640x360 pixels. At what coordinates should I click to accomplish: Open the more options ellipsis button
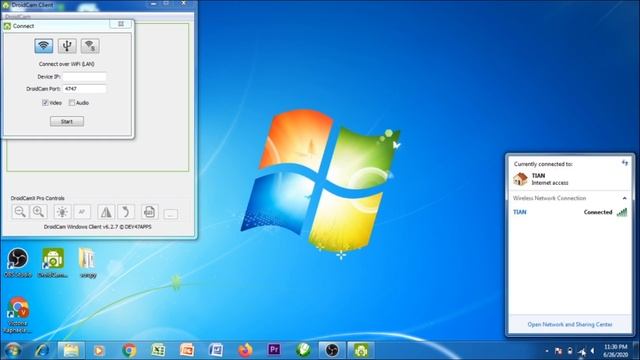[x=171, y=214]
